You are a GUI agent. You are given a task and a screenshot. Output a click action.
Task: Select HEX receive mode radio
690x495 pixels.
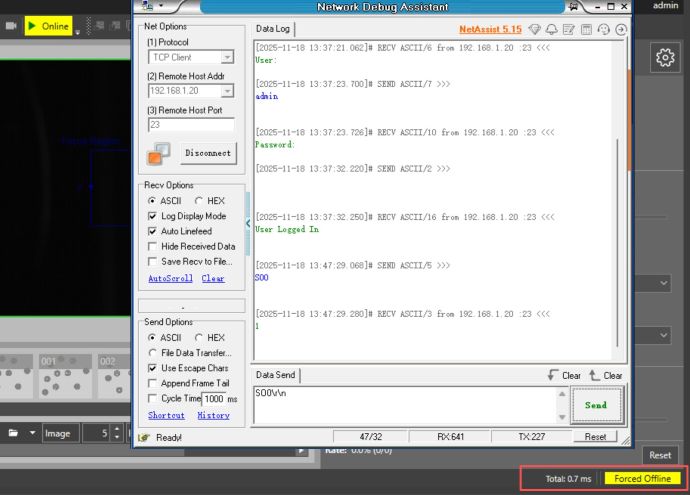coord(198,201)
